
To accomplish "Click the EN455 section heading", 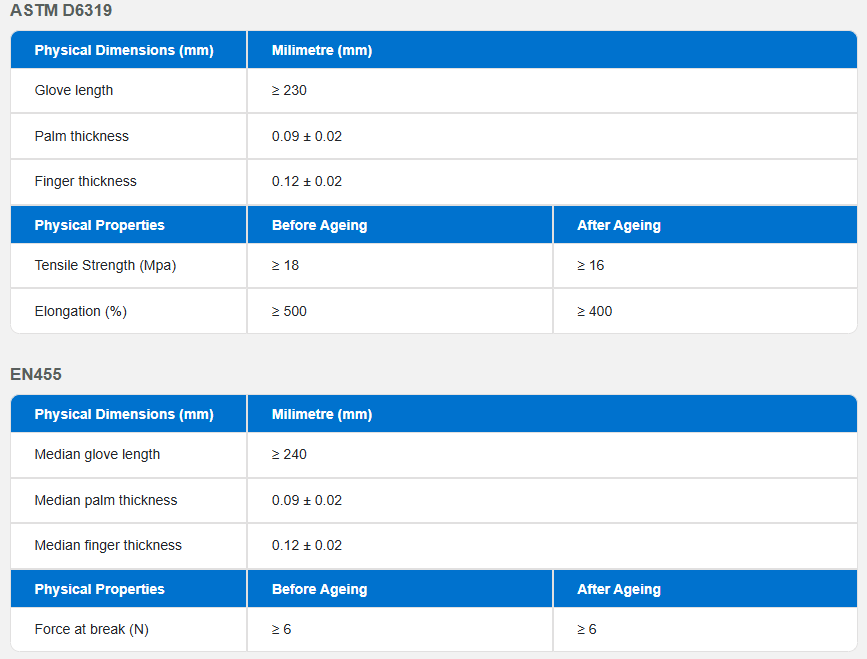I will click(36, 374).
